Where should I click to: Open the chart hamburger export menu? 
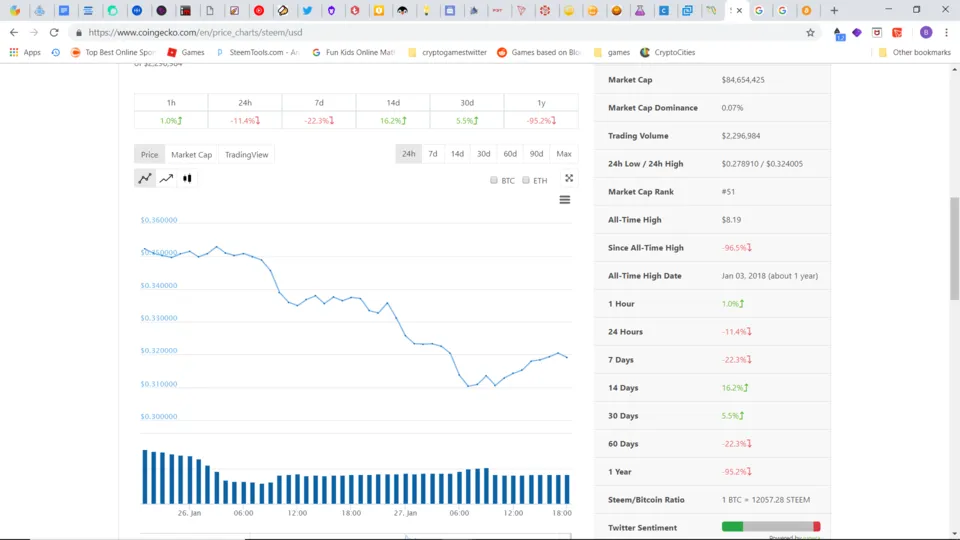pos(564,200)
